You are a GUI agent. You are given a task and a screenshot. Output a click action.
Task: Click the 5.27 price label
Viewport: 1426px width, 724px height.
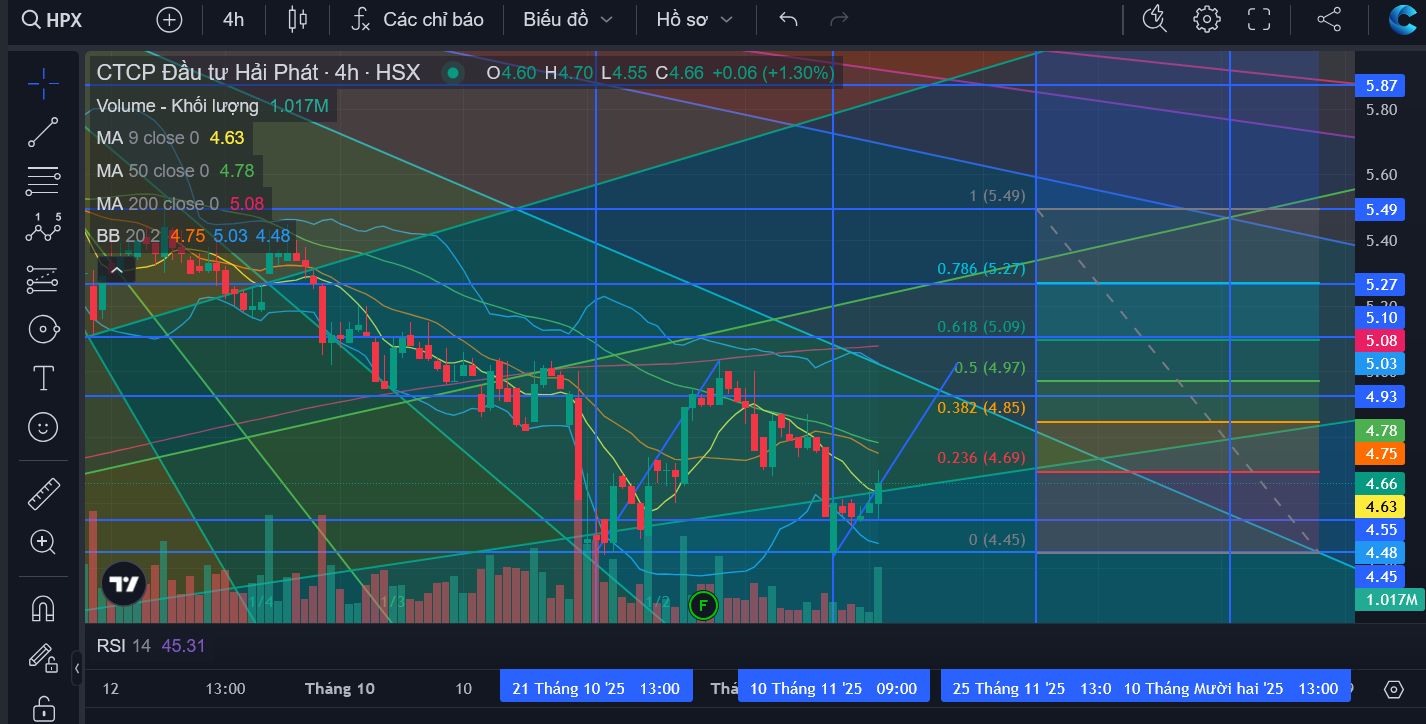coord(1380,284)
